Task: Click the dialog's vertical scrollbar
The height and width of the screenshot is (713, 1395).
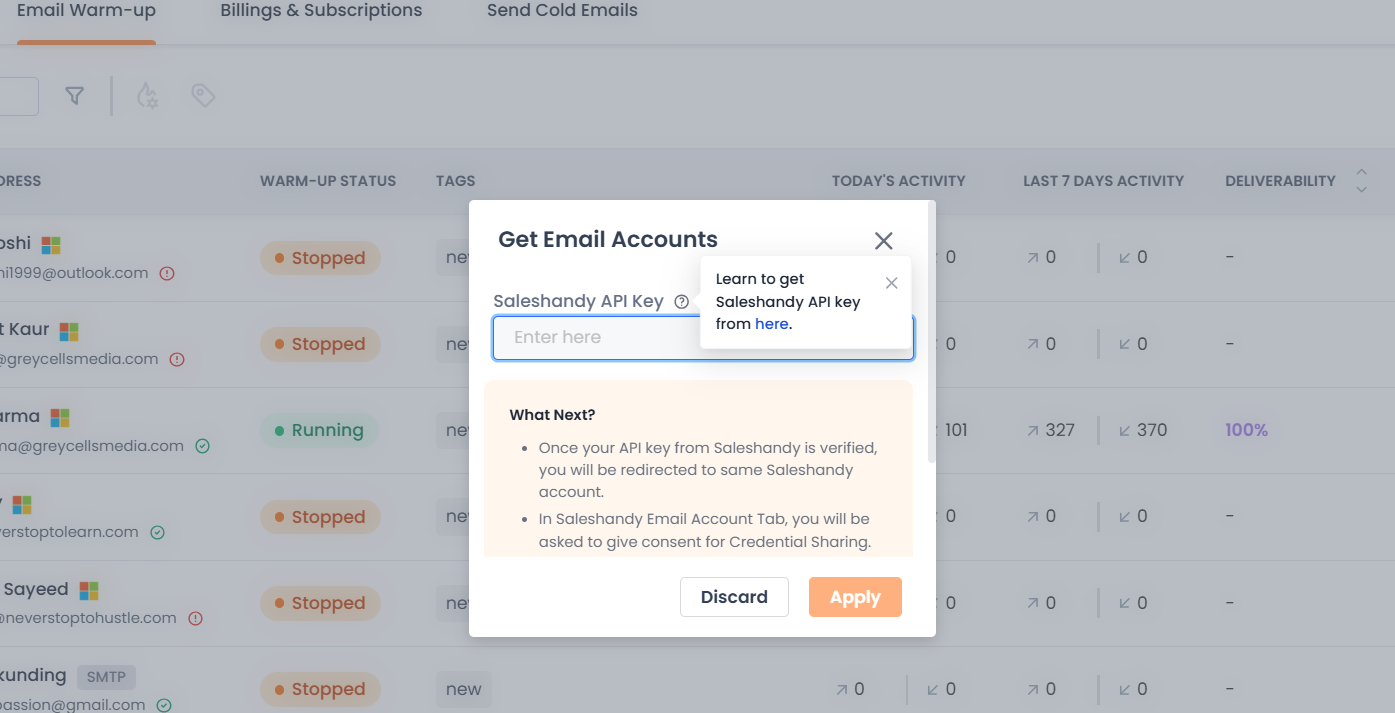Action: [932, 332]
